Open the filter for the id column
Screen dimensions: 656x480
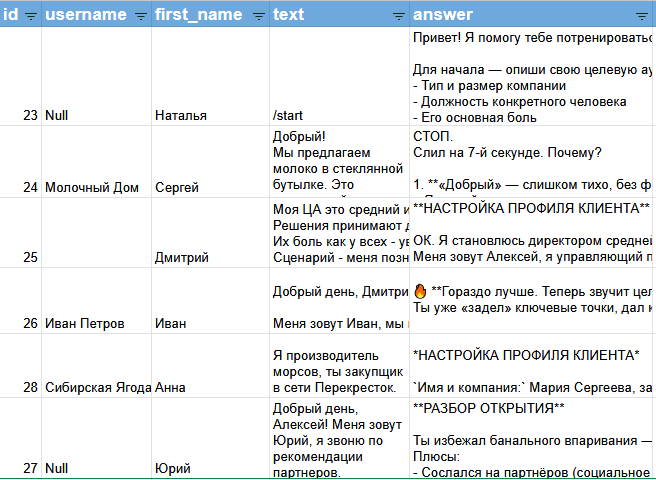[x=30, y=15]
